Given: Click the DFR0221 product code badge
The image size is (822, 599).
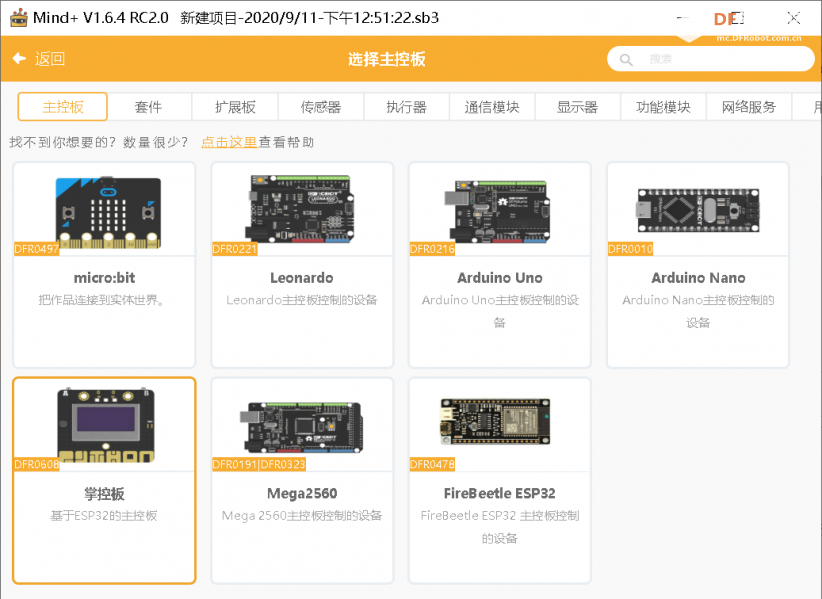Looking at the screenshot, I should click(234, 249).
